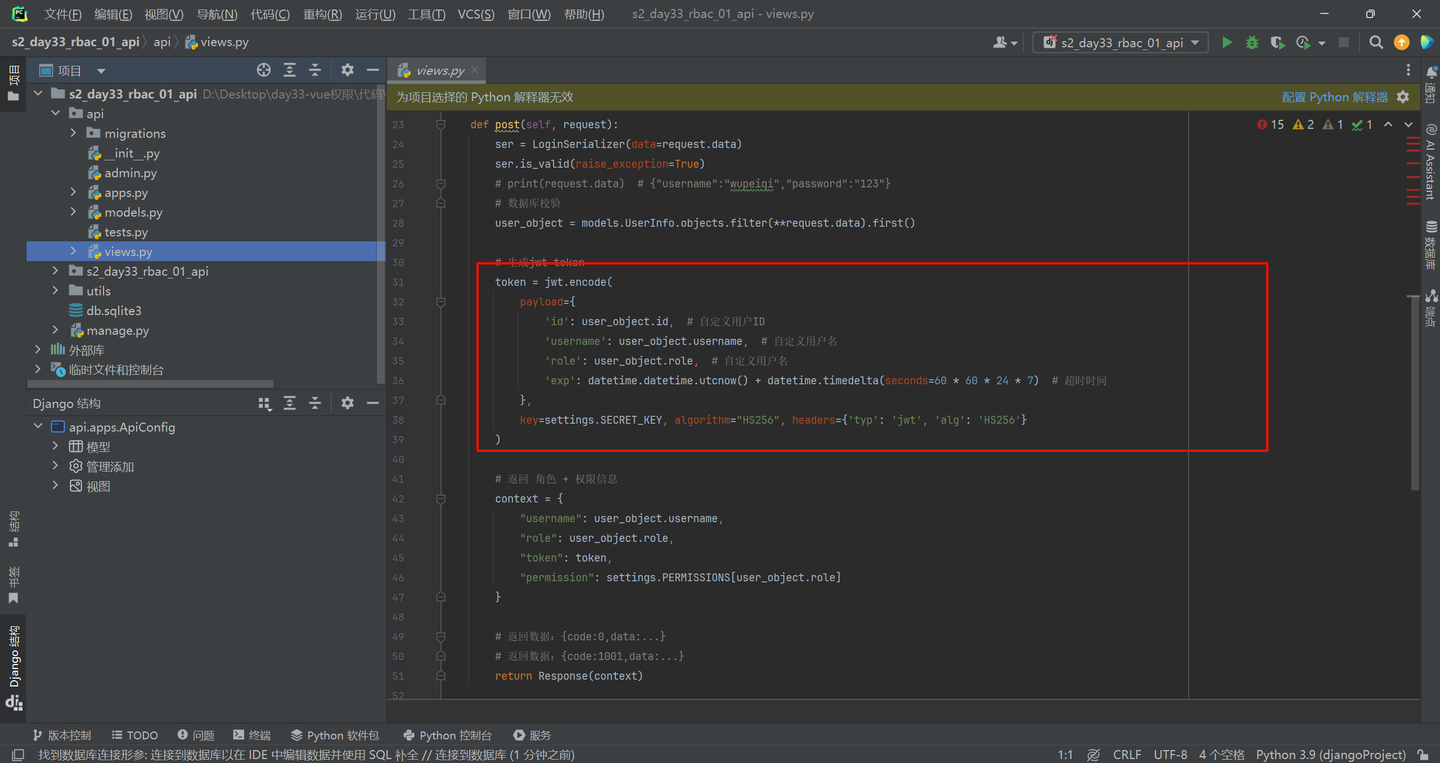The width and height of the screenshot is (1440, 763).
Task: Open the code-with-me user icon
Action: 1004,43
